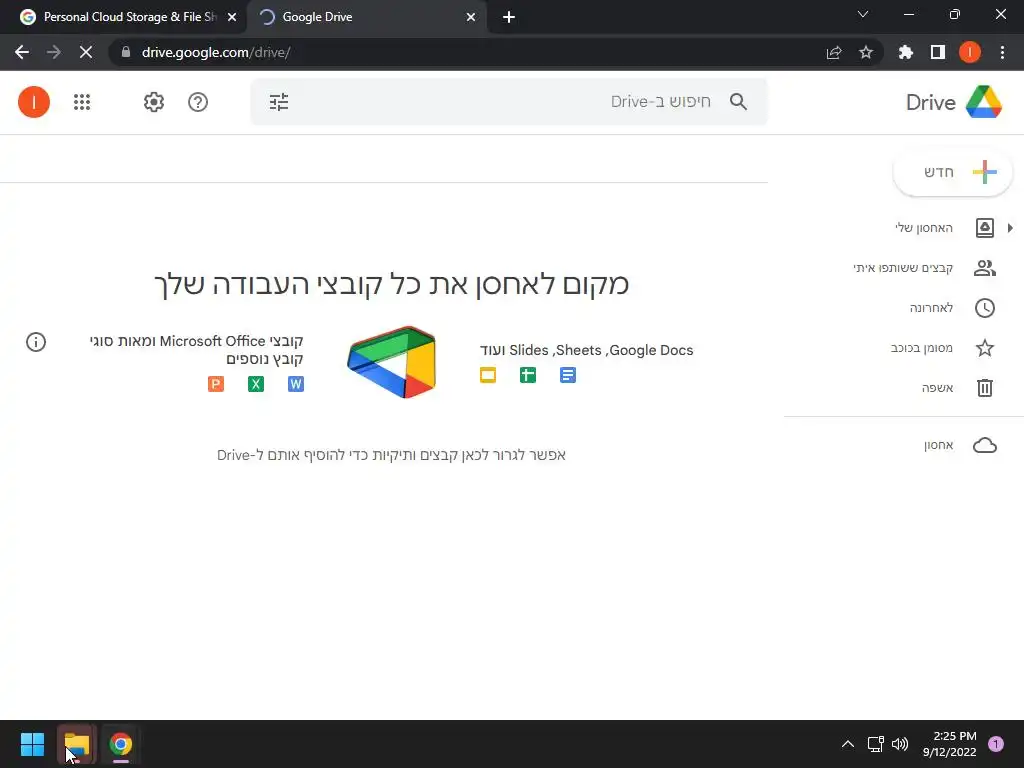The image size is (1024, 768).
Task: Toggle Chrome side panel
Action: pyautogui.click(x=938, y=52)
